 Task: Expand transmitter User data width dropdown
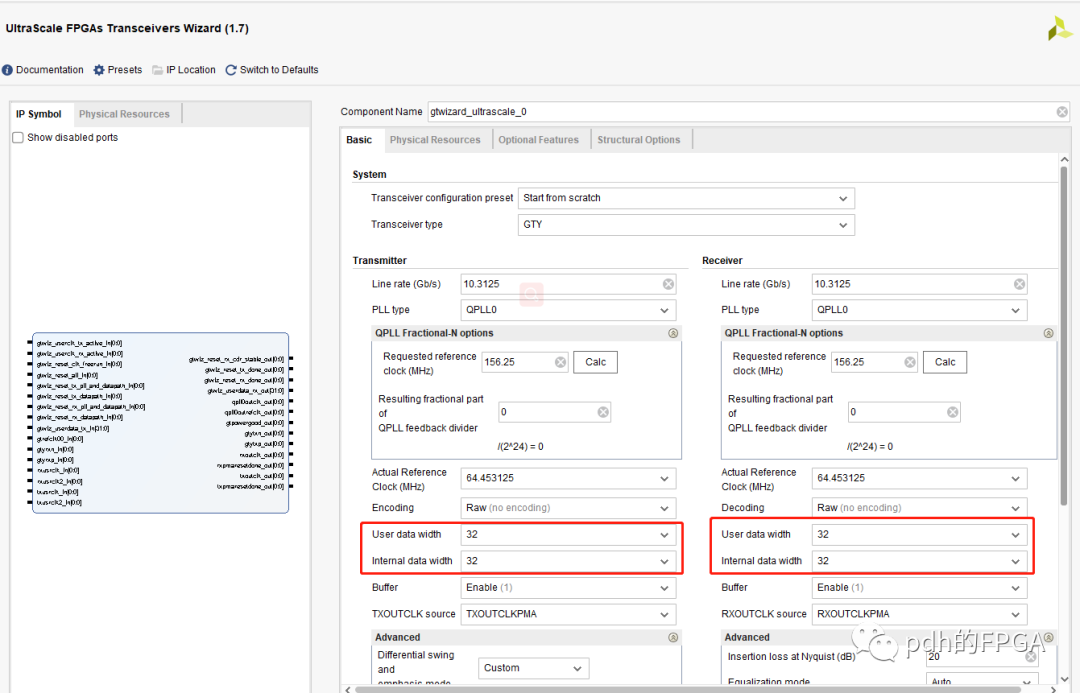pos(568,535)
